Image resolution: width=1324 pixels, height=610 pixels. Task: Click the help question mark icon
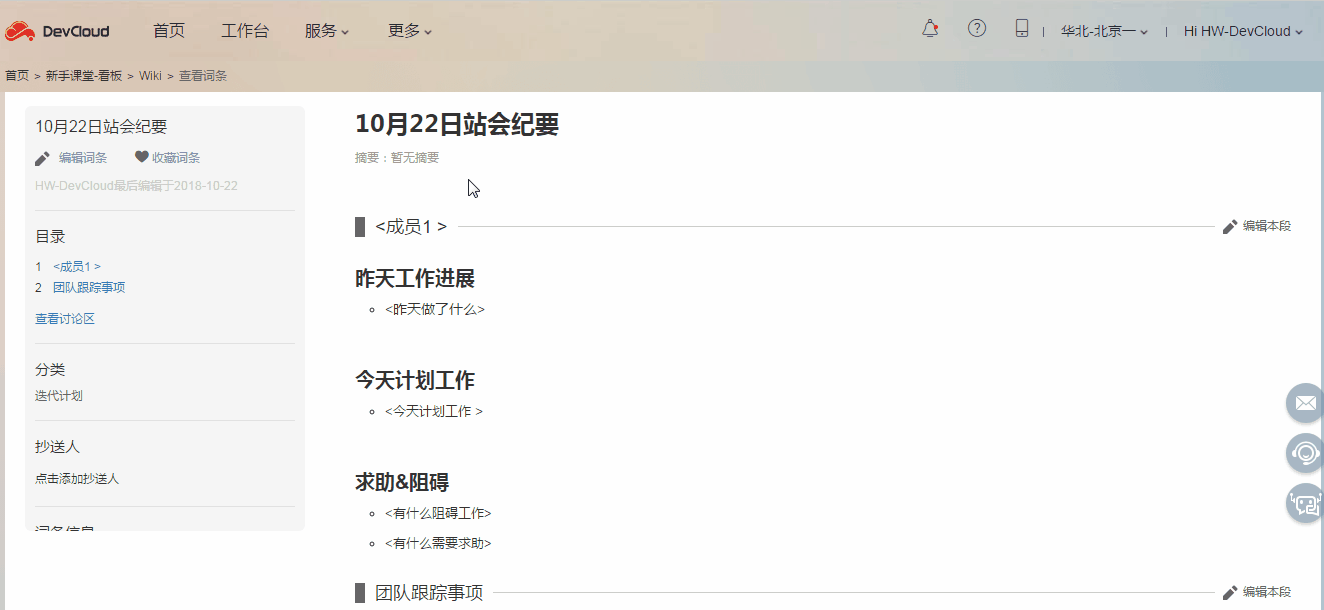pos(976,29)
